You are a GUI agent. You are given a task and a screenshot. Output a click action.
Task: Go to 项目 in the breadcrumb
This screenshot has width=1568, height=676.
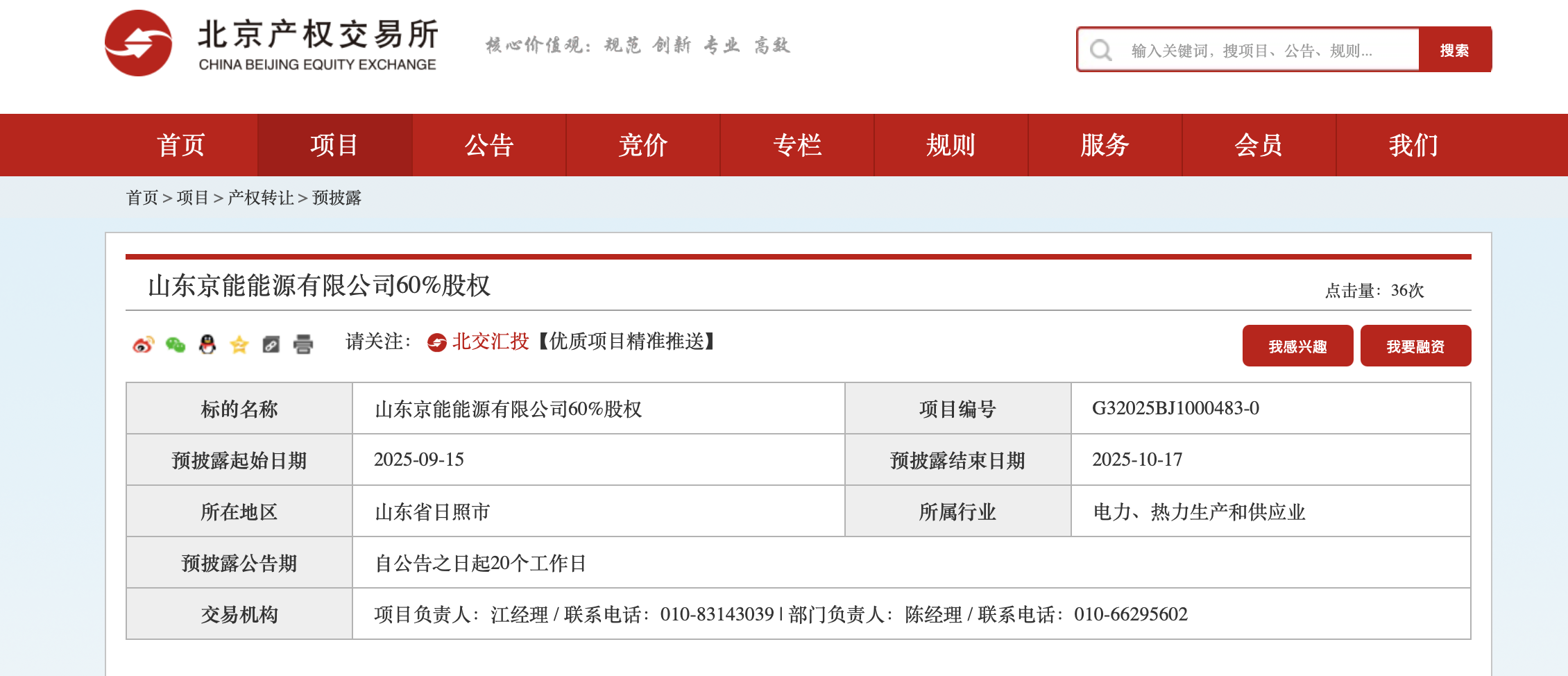coord(193,198)
